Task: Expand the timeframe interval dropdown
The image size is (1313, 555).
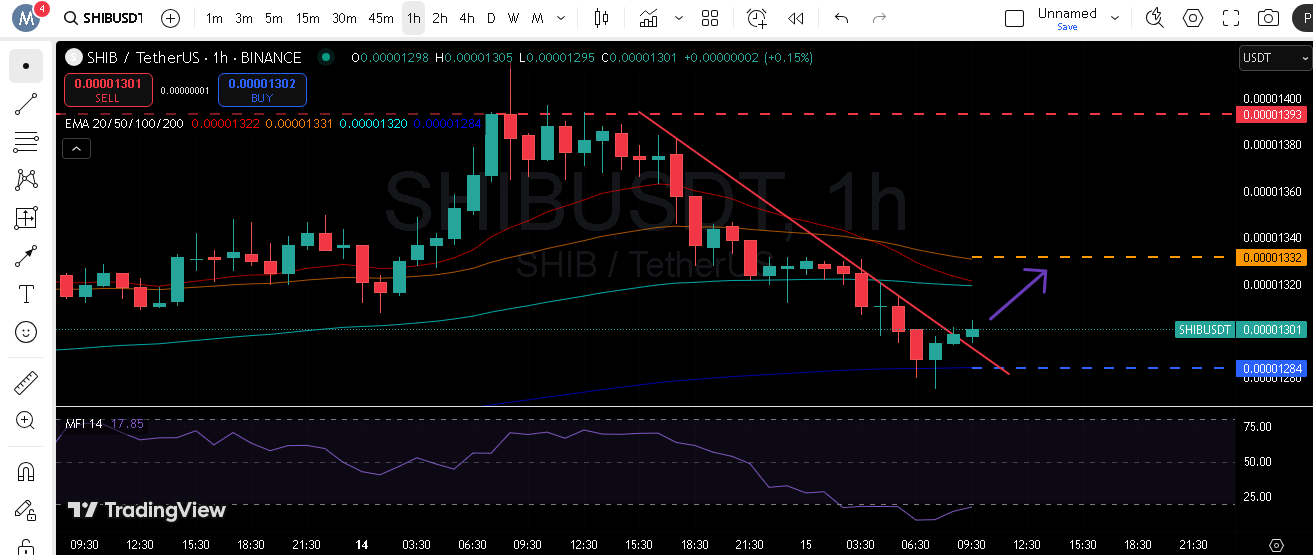Action: pyautogui.click(x=561, y=18)
